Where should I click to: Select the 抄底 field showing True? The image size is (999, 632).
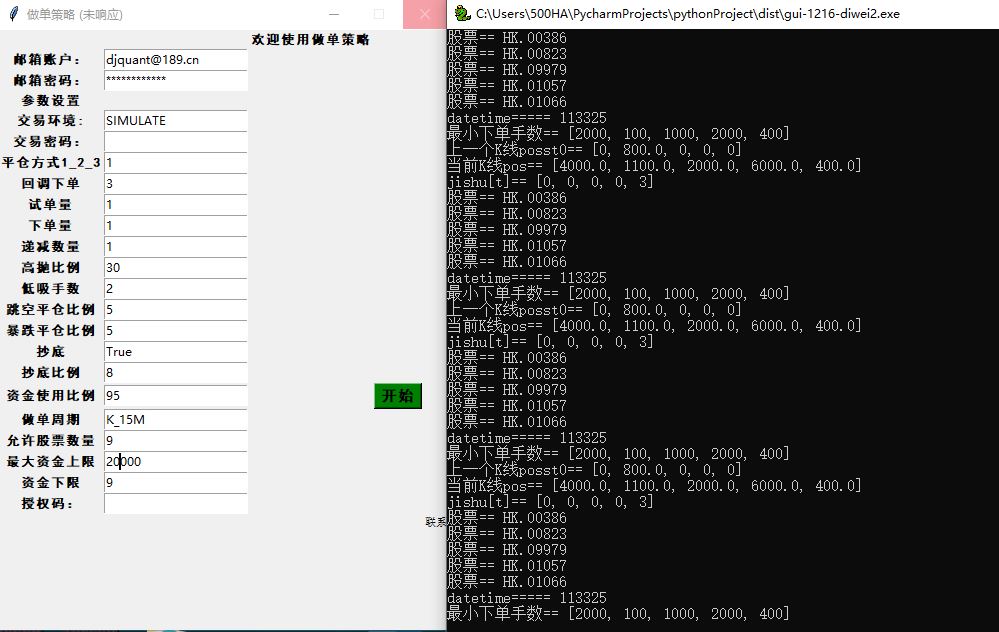(175, 352)
